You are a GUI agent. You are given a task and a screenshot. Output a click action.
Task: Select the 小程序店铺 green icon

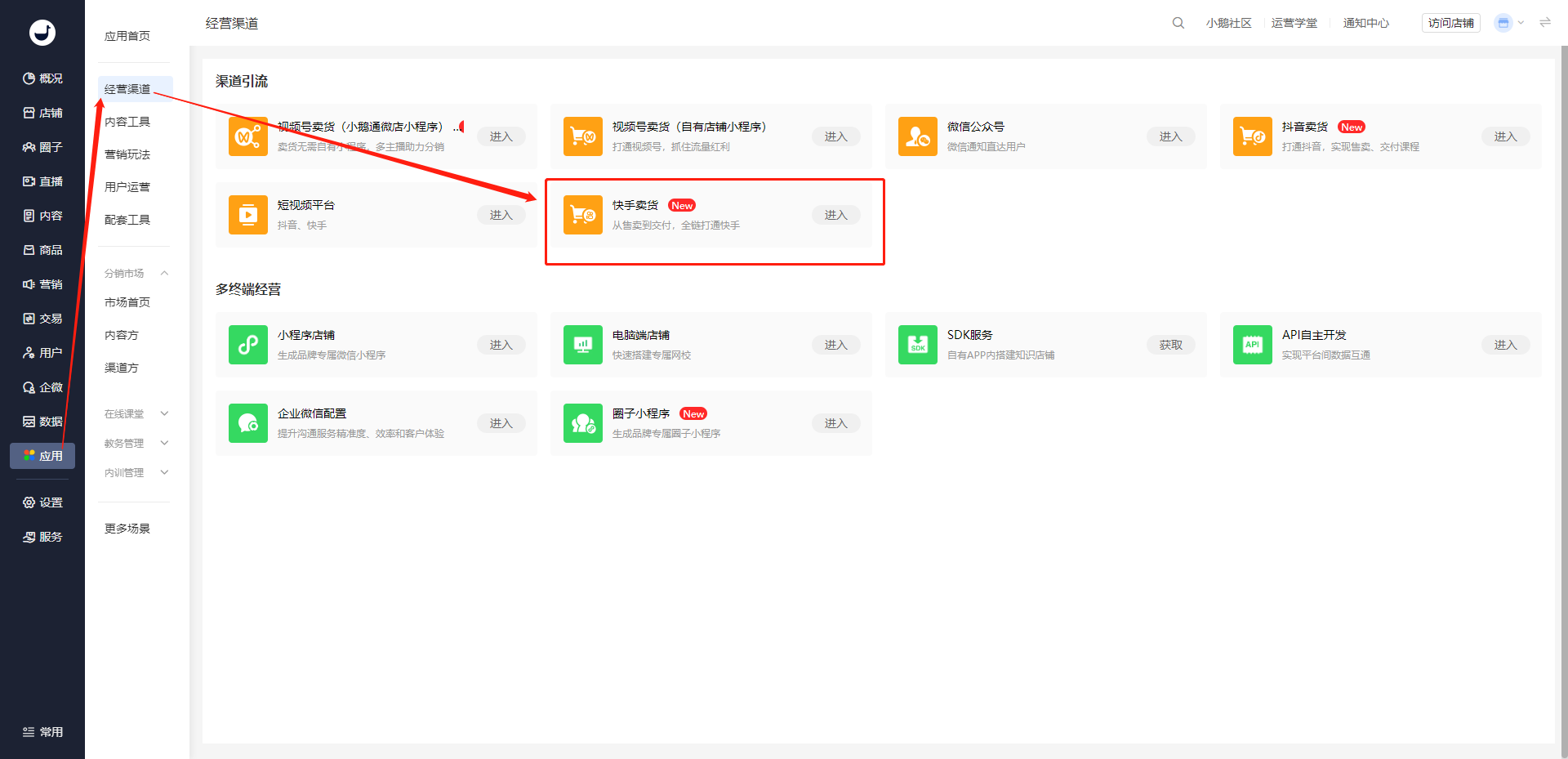(248, 345)
